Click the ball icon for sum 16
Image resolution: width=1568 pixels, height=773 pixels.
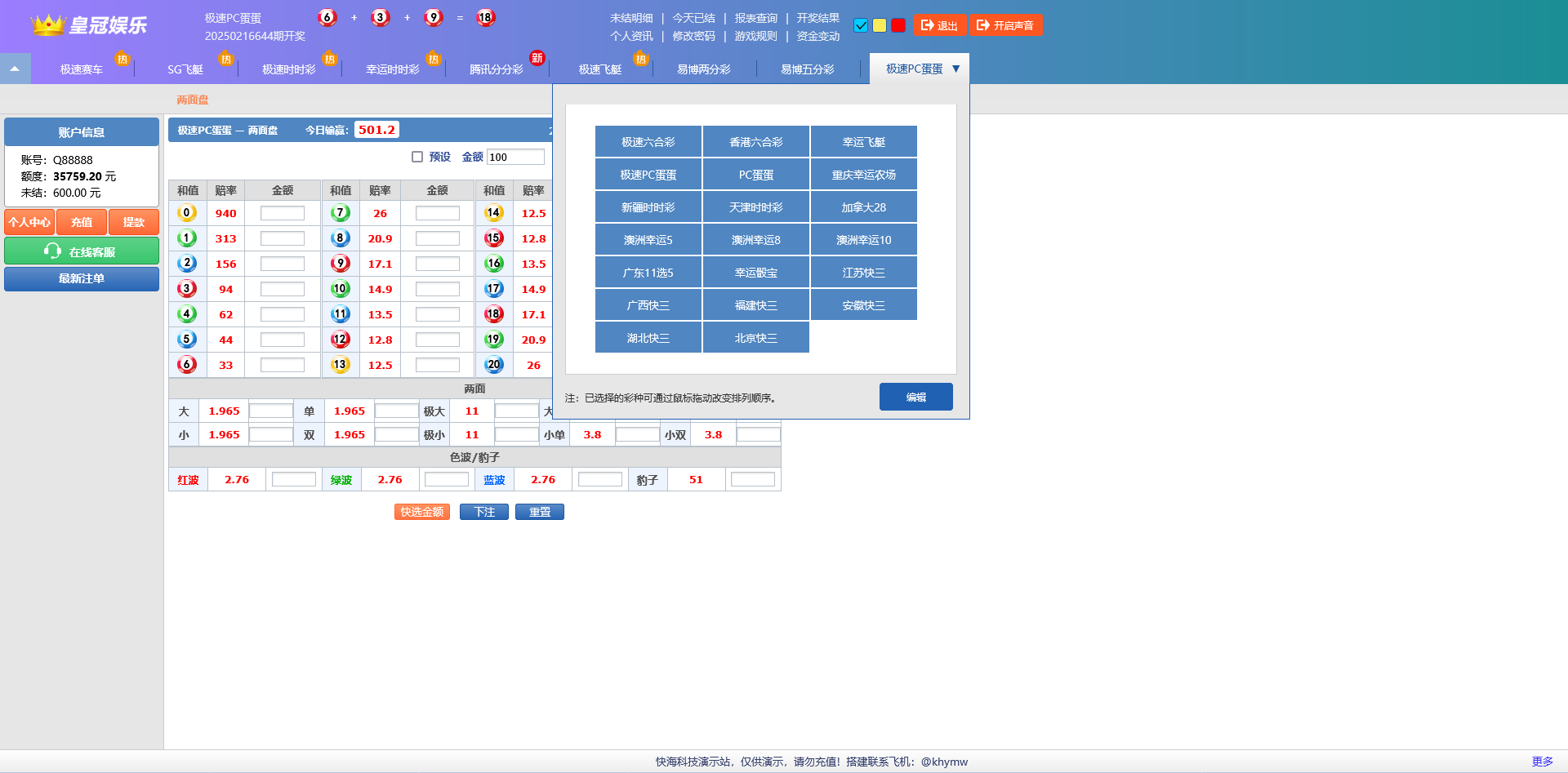click(493, 264)
